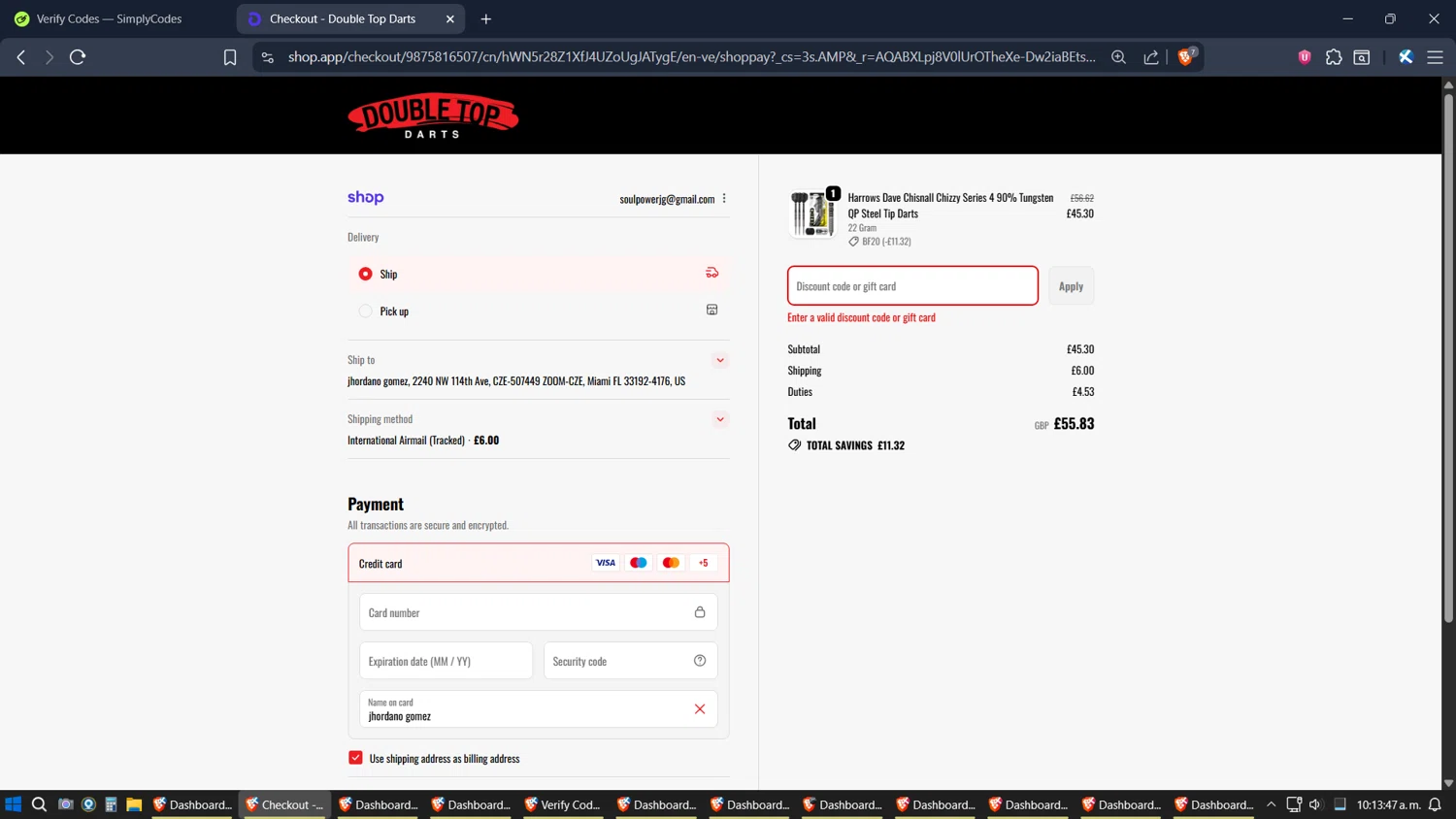The height and width of the screenshot is (819, 1456).
Task: Open a new browser tab
Action: [x=486, y=18]
